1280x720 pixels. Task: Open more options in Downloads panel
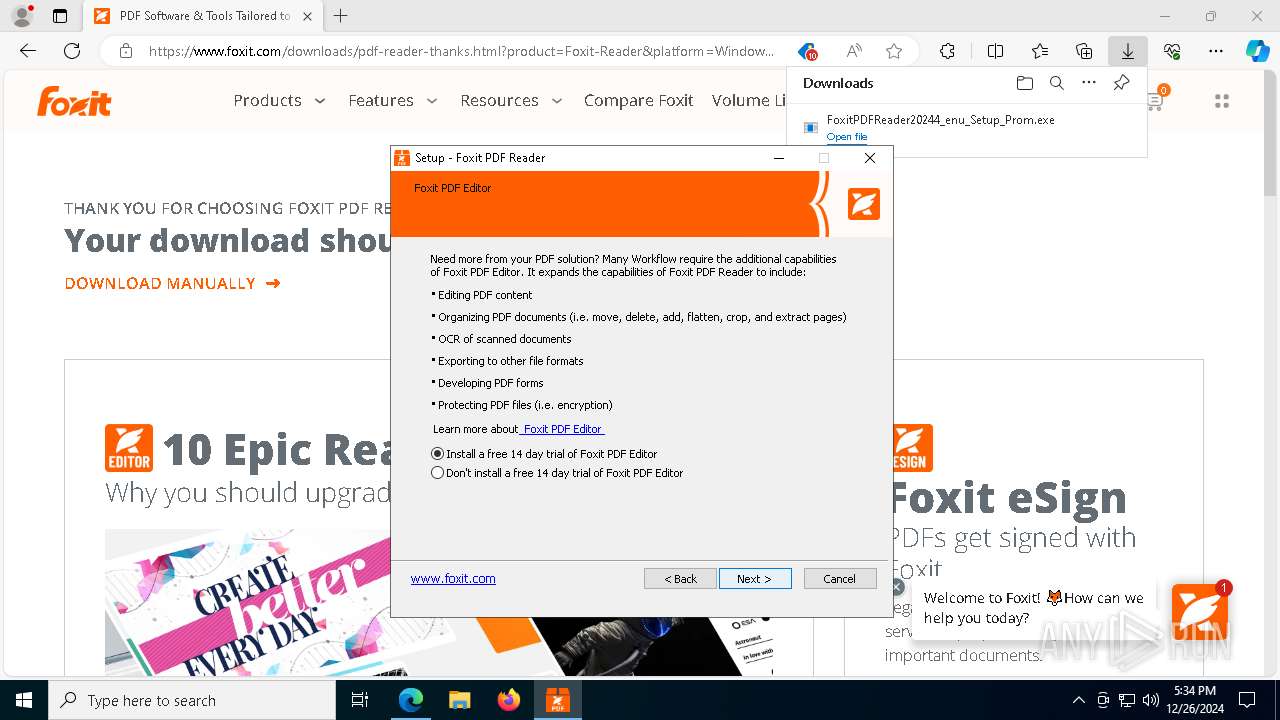(x=1089, y=83)
